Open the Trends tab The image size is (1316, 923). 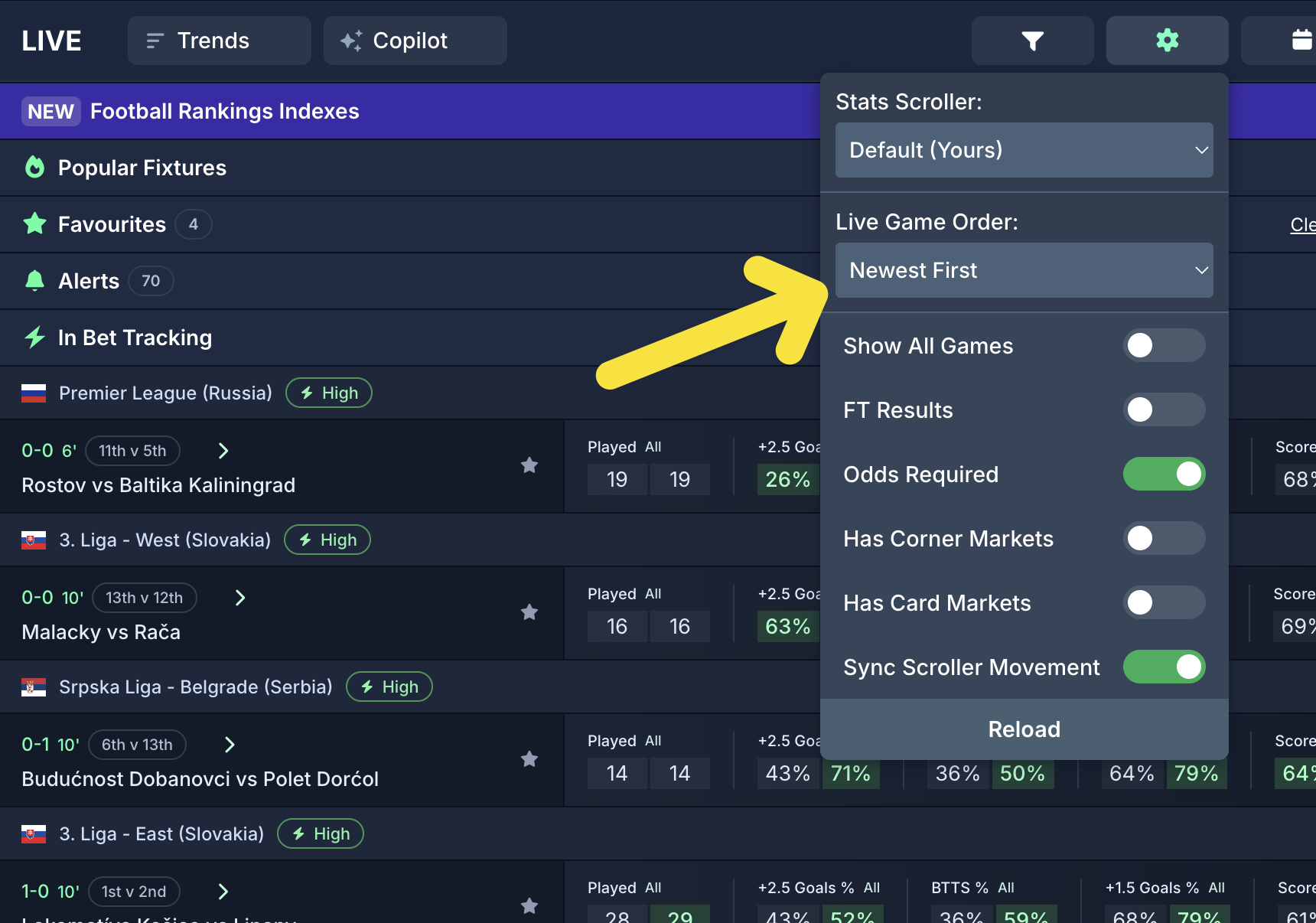pos(219,41)
